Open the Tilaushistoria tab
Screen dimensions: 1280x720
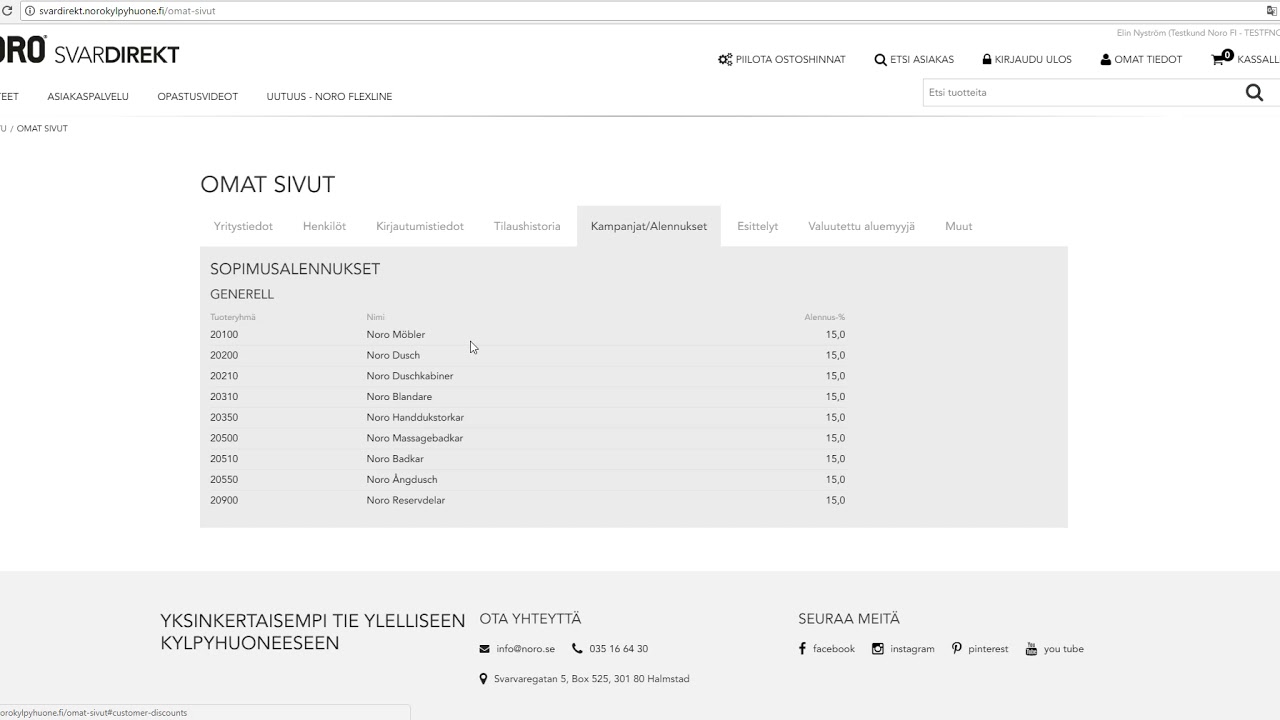click(527, 226)
